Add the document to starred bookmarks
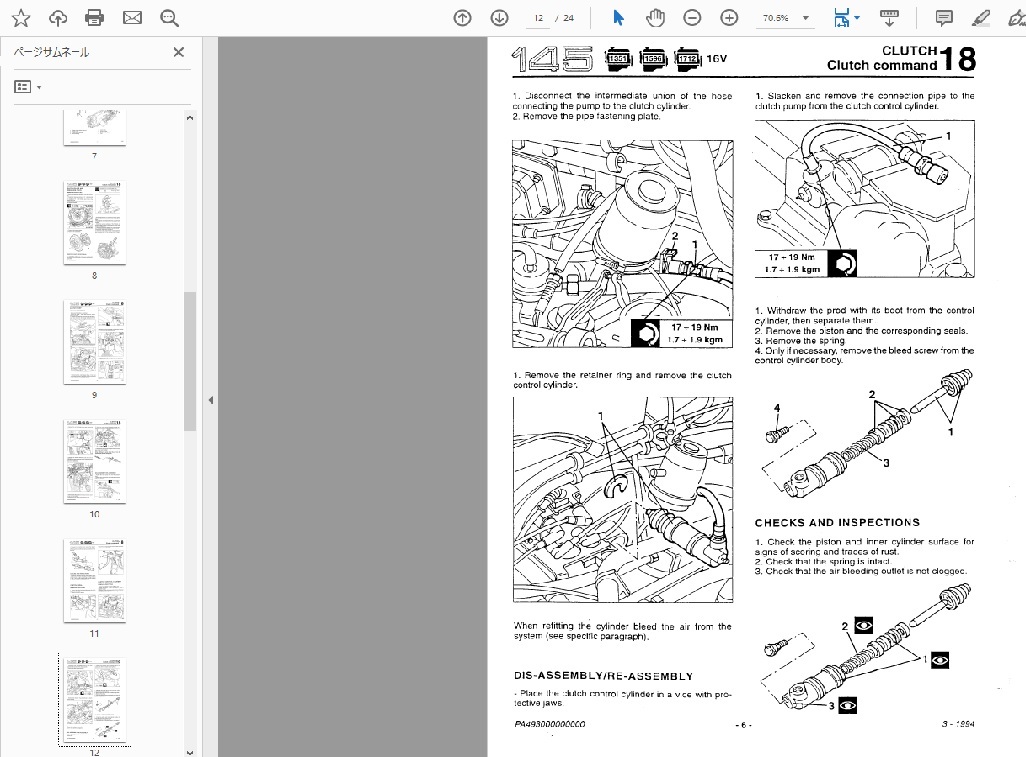1026x757 pixels. [x=21, y=18]
